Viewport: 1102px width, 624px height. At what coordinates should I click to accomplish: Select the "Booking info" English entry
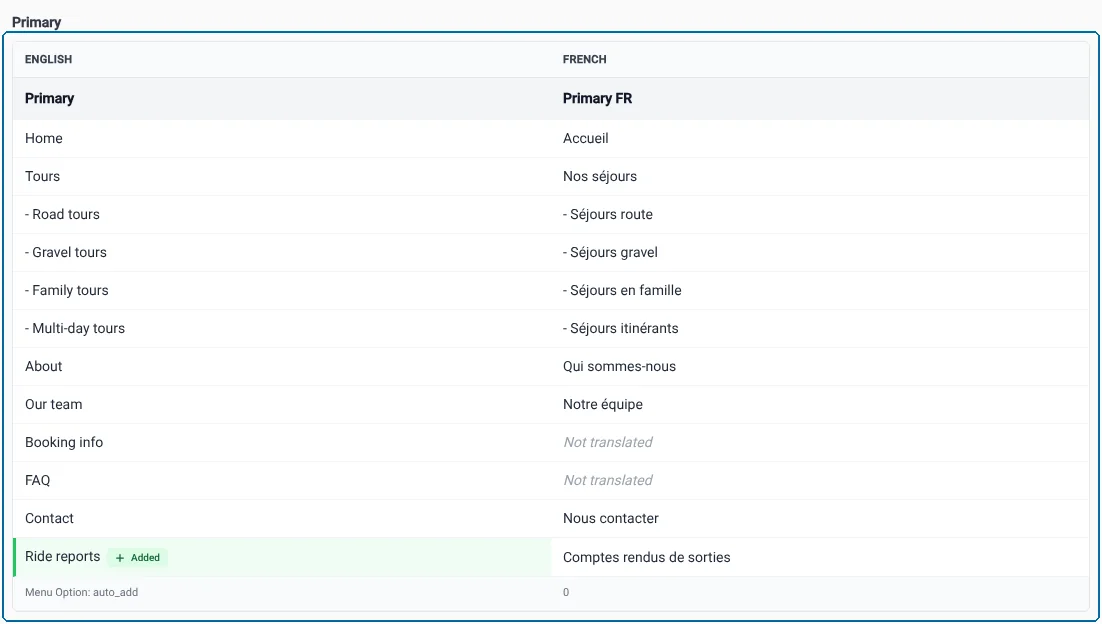point(64,442)
